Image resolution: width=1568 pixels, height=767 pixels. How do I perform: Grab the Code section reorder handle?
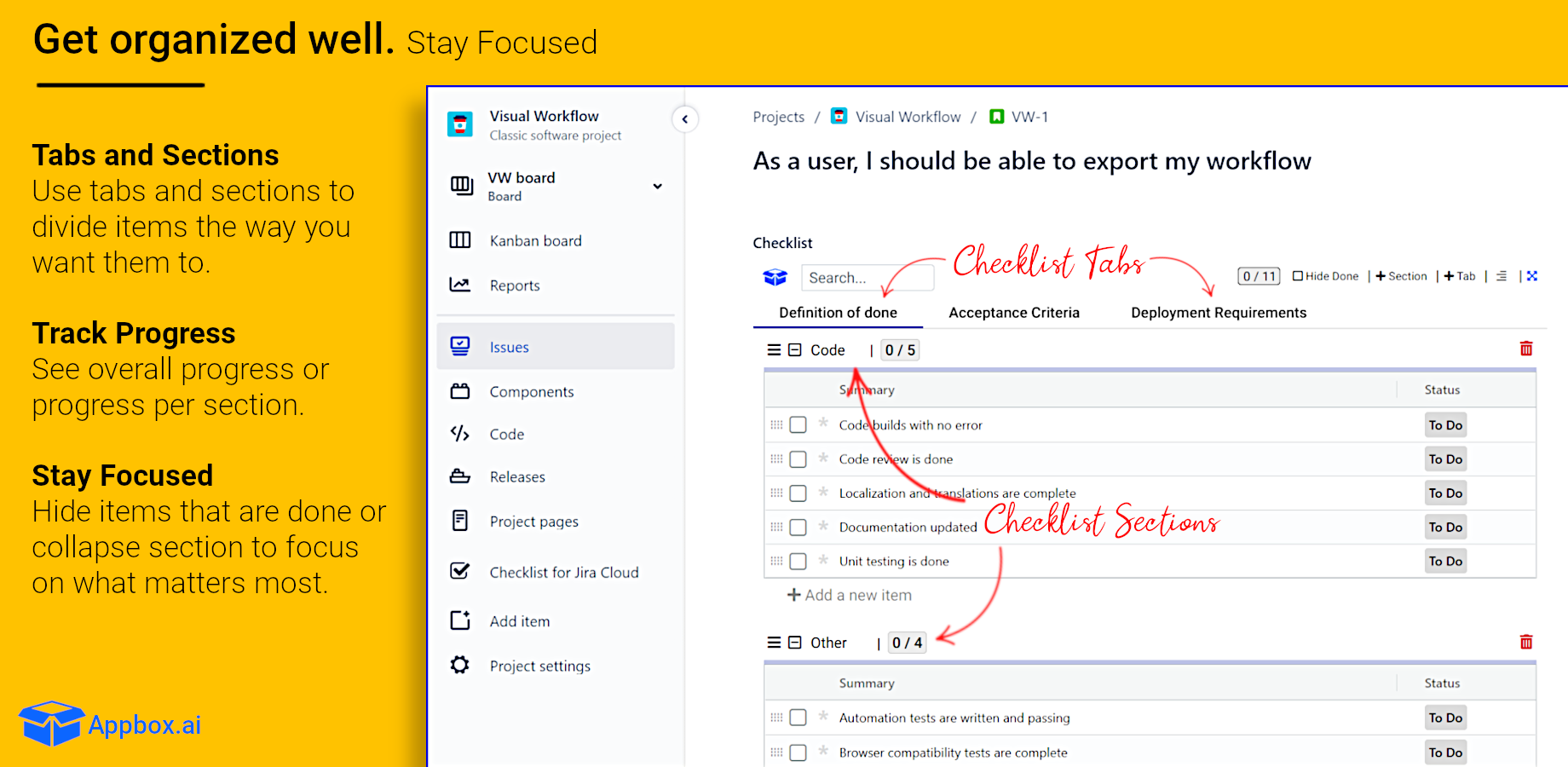[x=774, y=350]
